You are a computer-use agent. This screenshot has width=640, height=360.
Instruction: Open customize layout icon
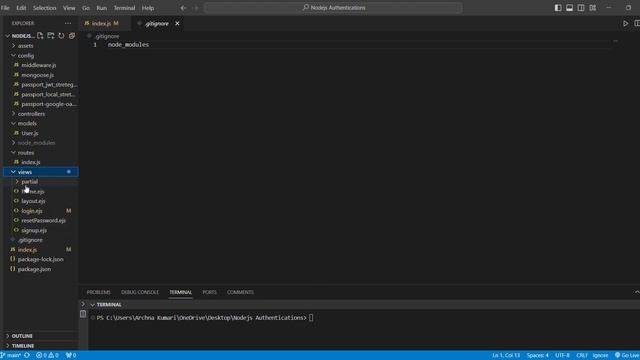tap(593, 8)
